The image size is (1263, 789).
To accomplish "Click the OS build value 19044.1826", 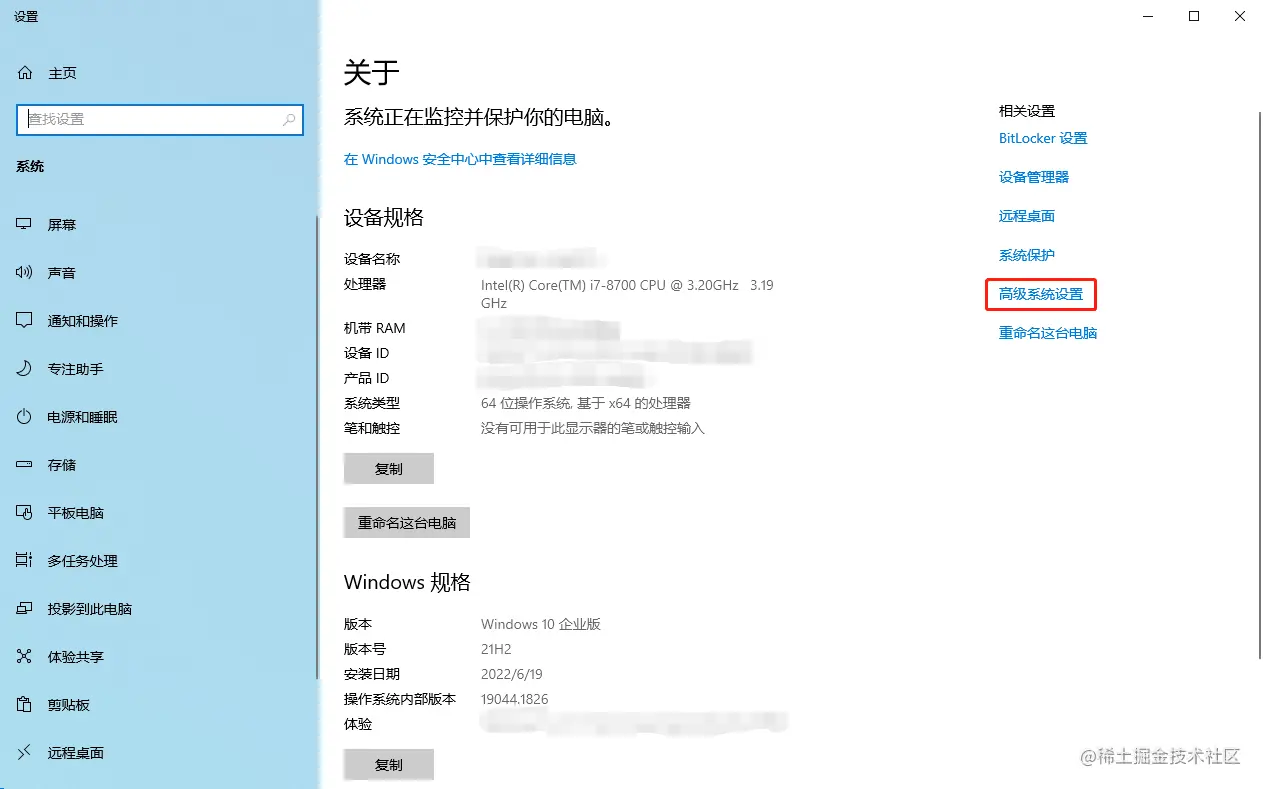I will click(x=515, y=699).
